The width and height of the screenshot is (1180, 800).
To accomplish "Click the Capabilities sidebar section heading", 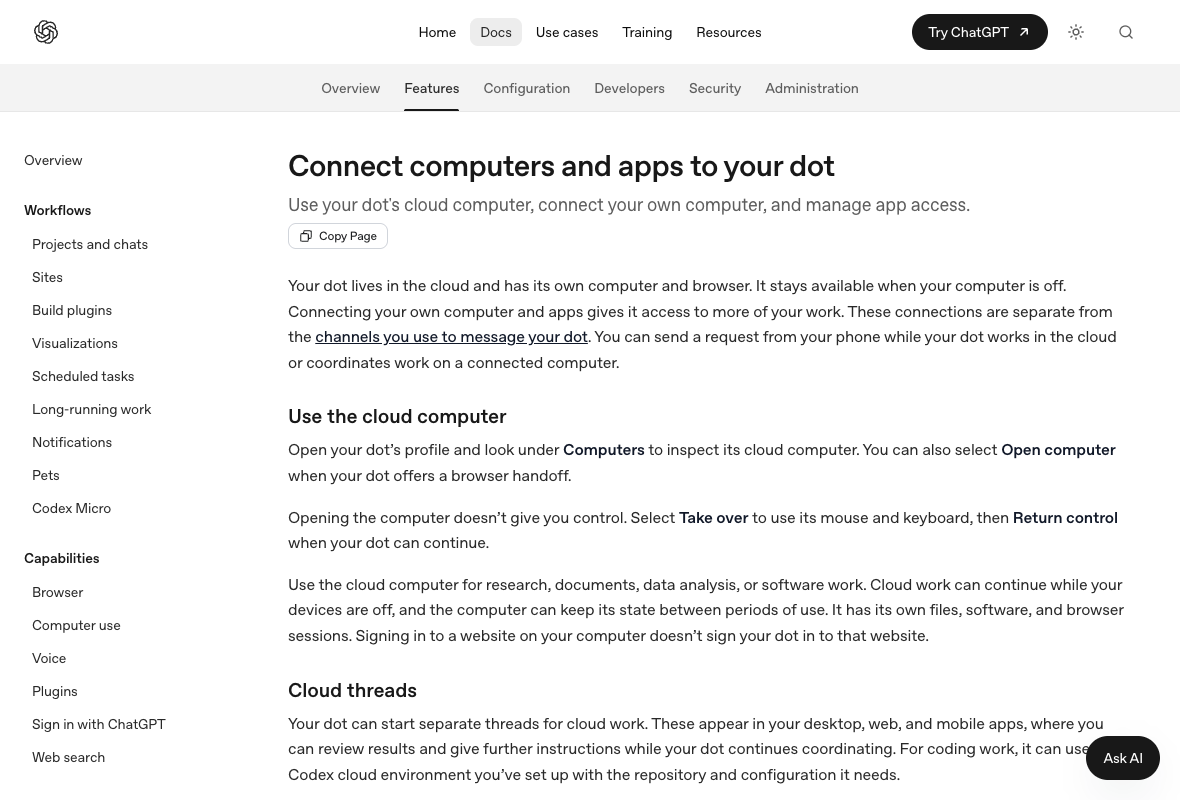I will click(x=62, y=558).
